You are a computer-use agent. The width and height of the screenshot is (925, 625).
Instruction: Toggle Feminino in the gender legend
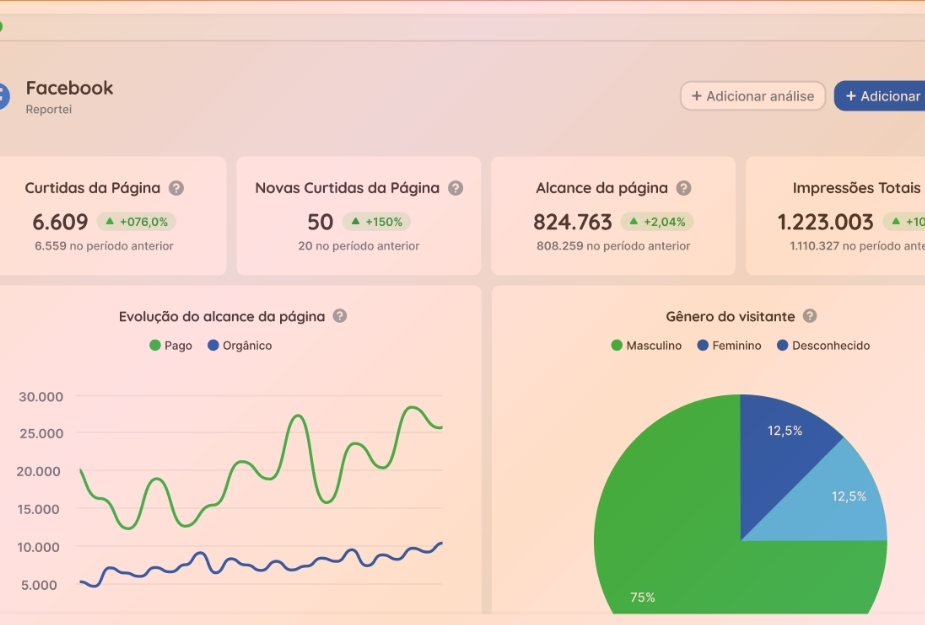pyautogui.click(x=729, y=346)
